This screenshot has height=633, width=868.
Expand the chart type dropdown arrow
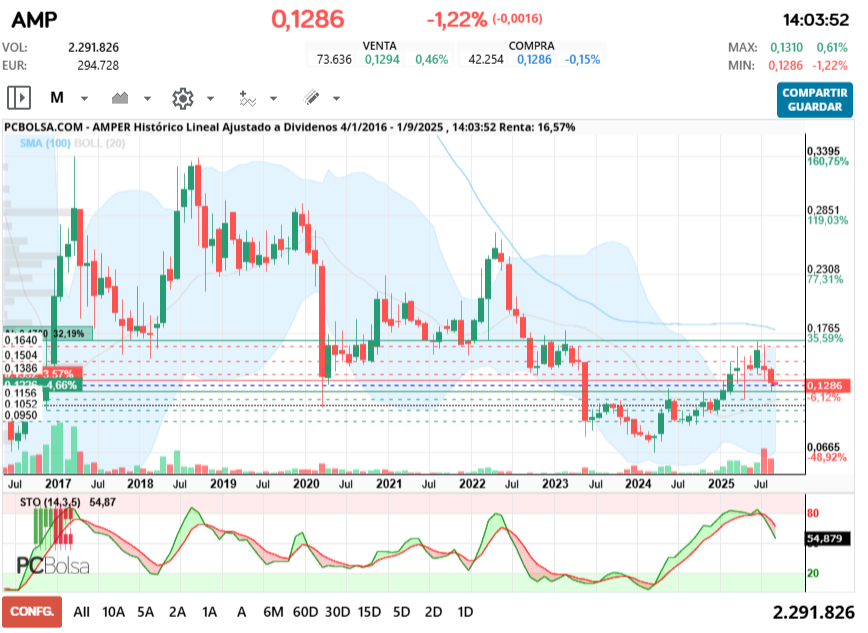(x=147, y=99)
